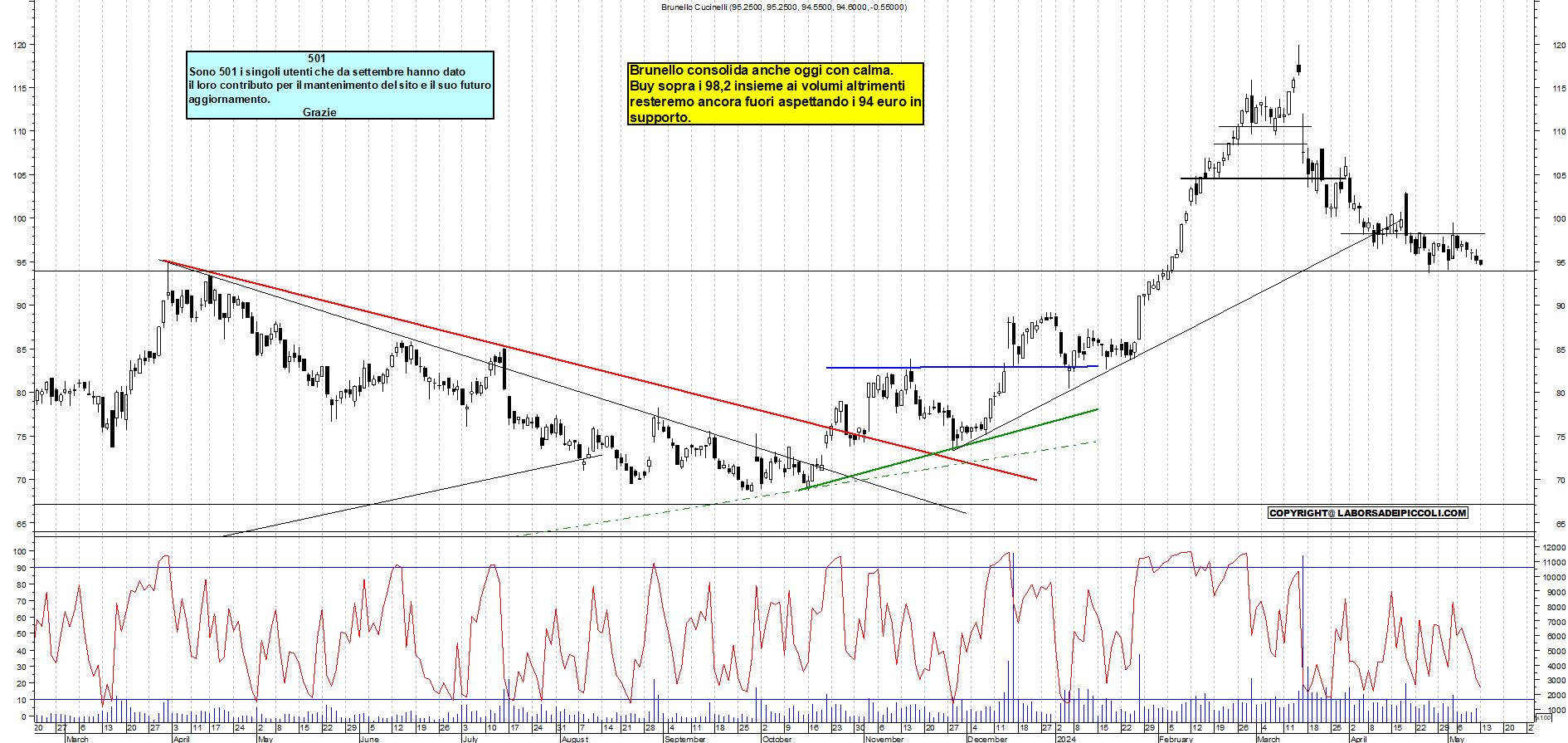Image resolution: width=1568 pixels, height=743 pixels.
Task: Click the 'December' month label on time axis
Action: click(x=987, y=739)
